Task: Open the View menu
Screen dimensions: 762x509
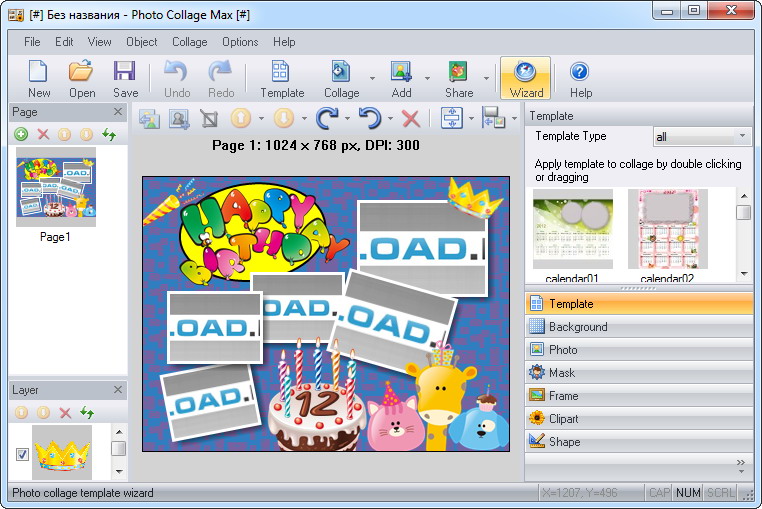Action: (x=99, y=42)
